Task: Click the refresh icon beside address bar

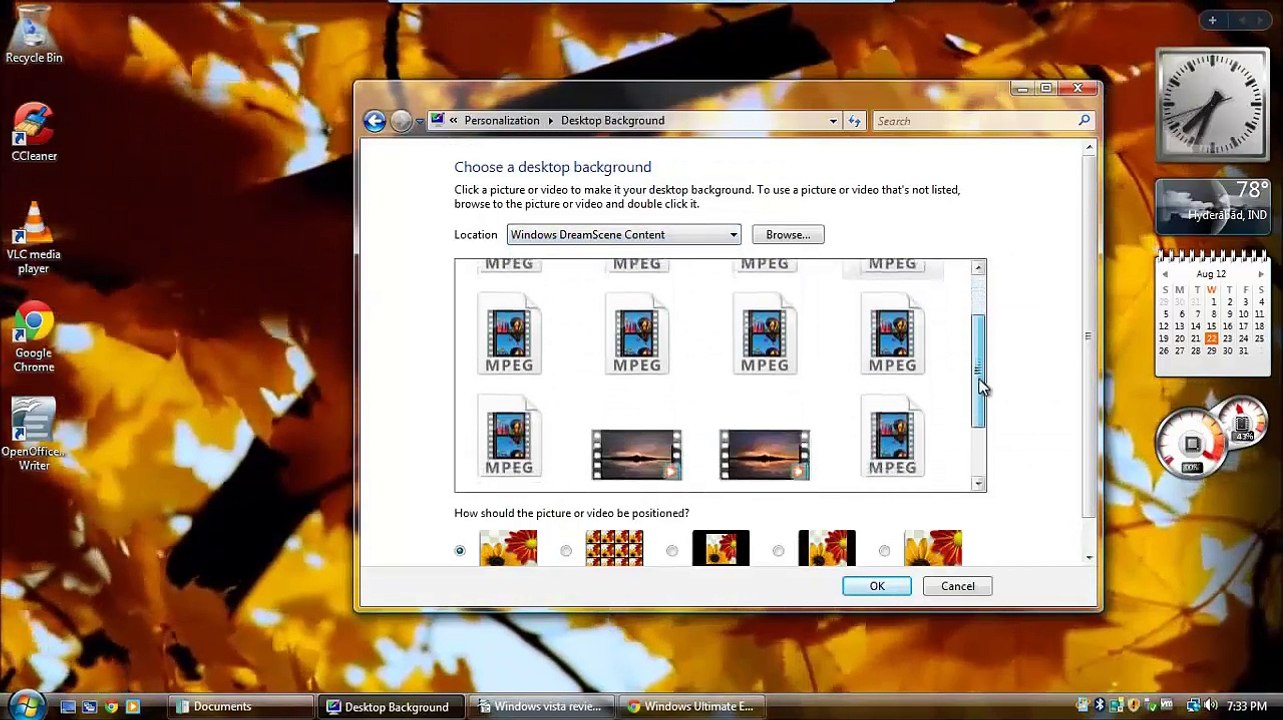Action: [x=854, y=121]
